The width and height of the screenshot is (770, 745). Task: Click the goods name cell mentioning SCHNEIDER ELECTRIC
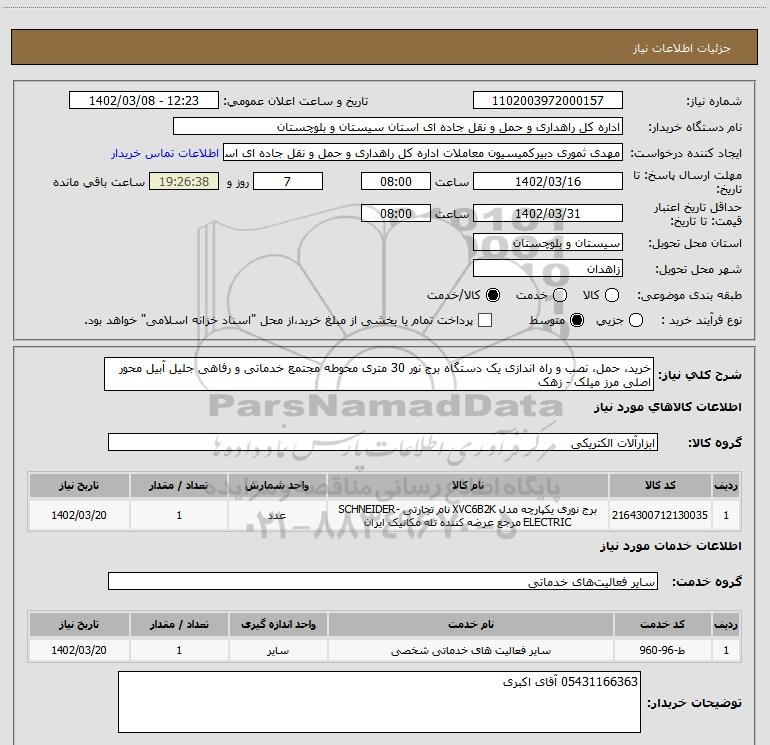(x=468, y=515)
